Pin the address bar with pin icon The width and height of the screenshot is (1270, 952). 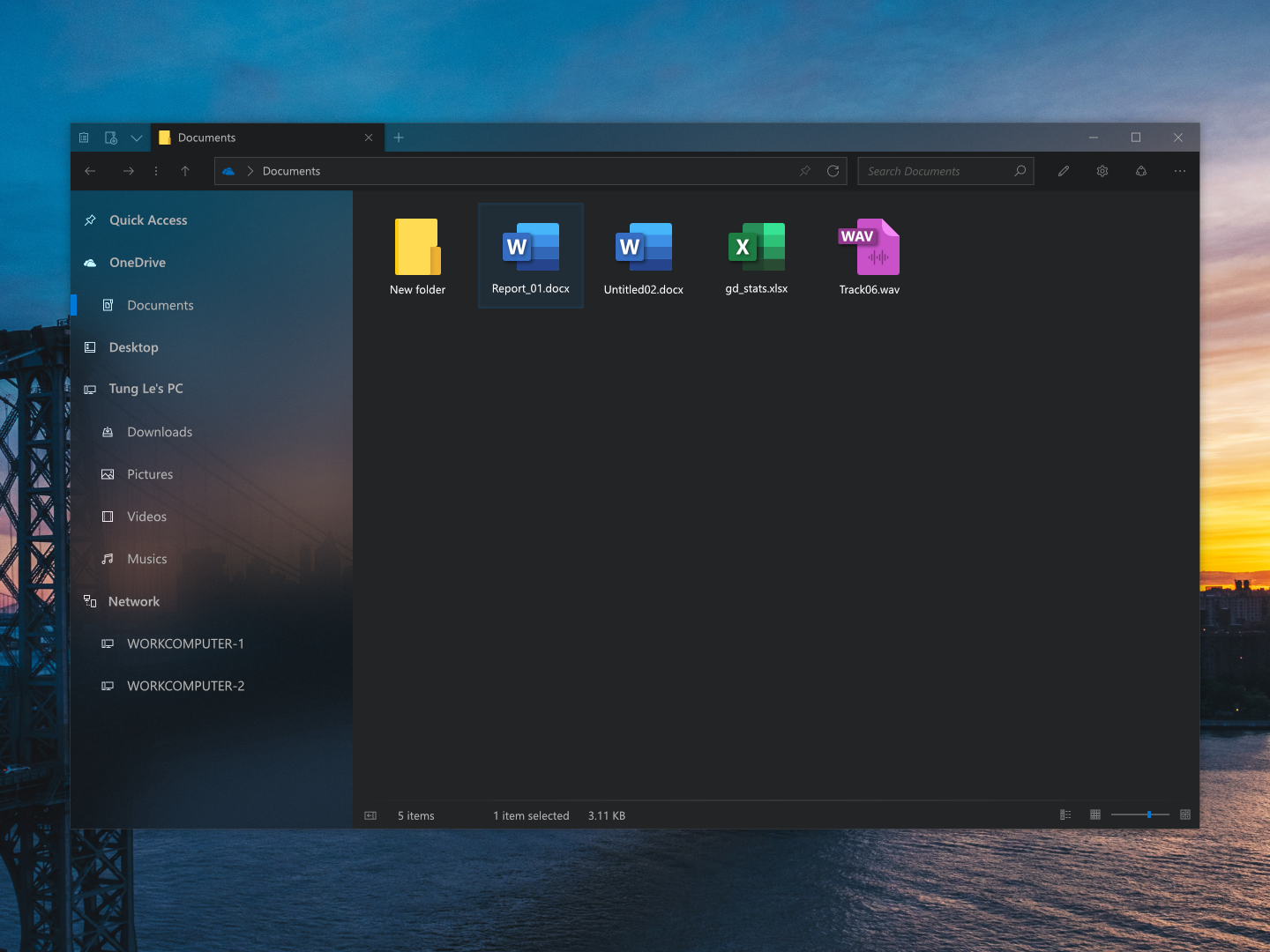tap(804, 170)
